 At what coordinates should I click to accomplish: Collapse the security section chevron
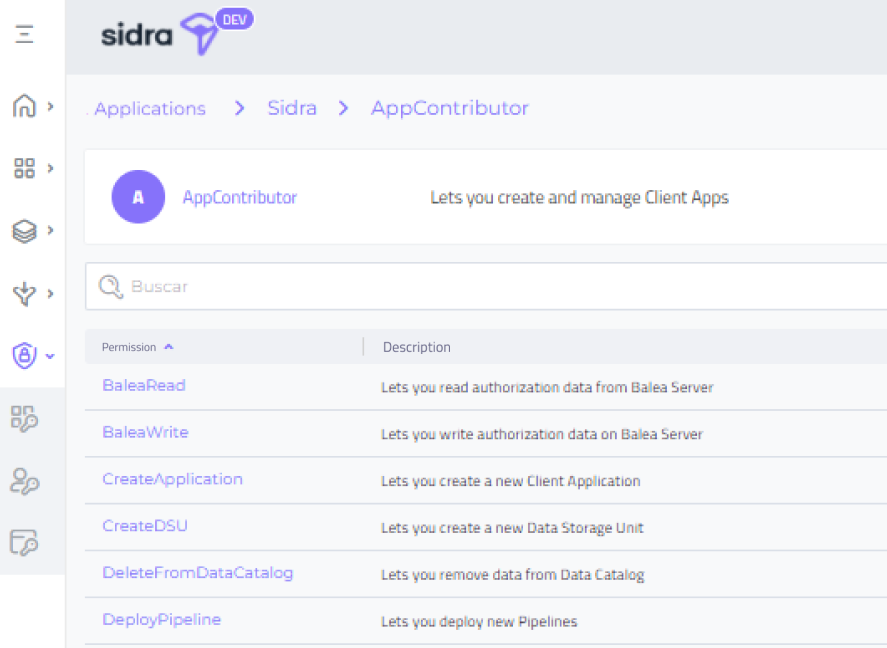[x=51, y=356]
